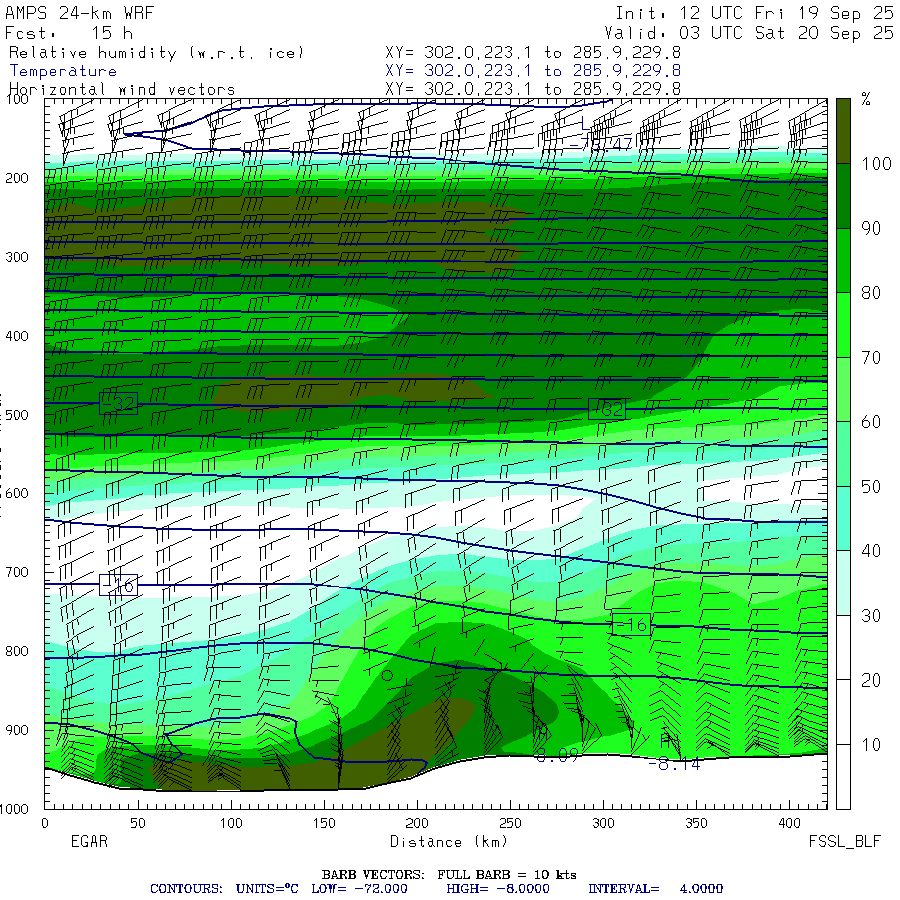Click the Init 12 UTC Fri 19 Sep 25 text
Image resolution: width=900 pixels, height=900 pixels.
click(x=754, y=13)
